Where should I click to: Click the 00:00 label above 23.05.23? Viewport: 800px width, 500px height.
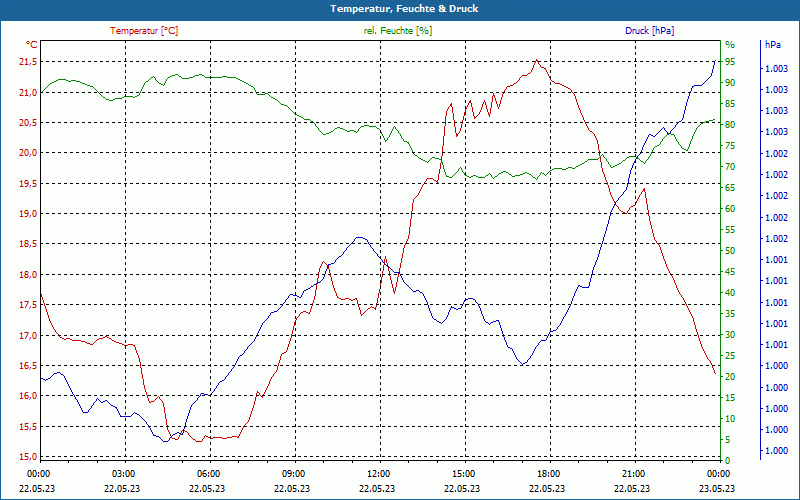pyautogui.click(x=718, y=473)
